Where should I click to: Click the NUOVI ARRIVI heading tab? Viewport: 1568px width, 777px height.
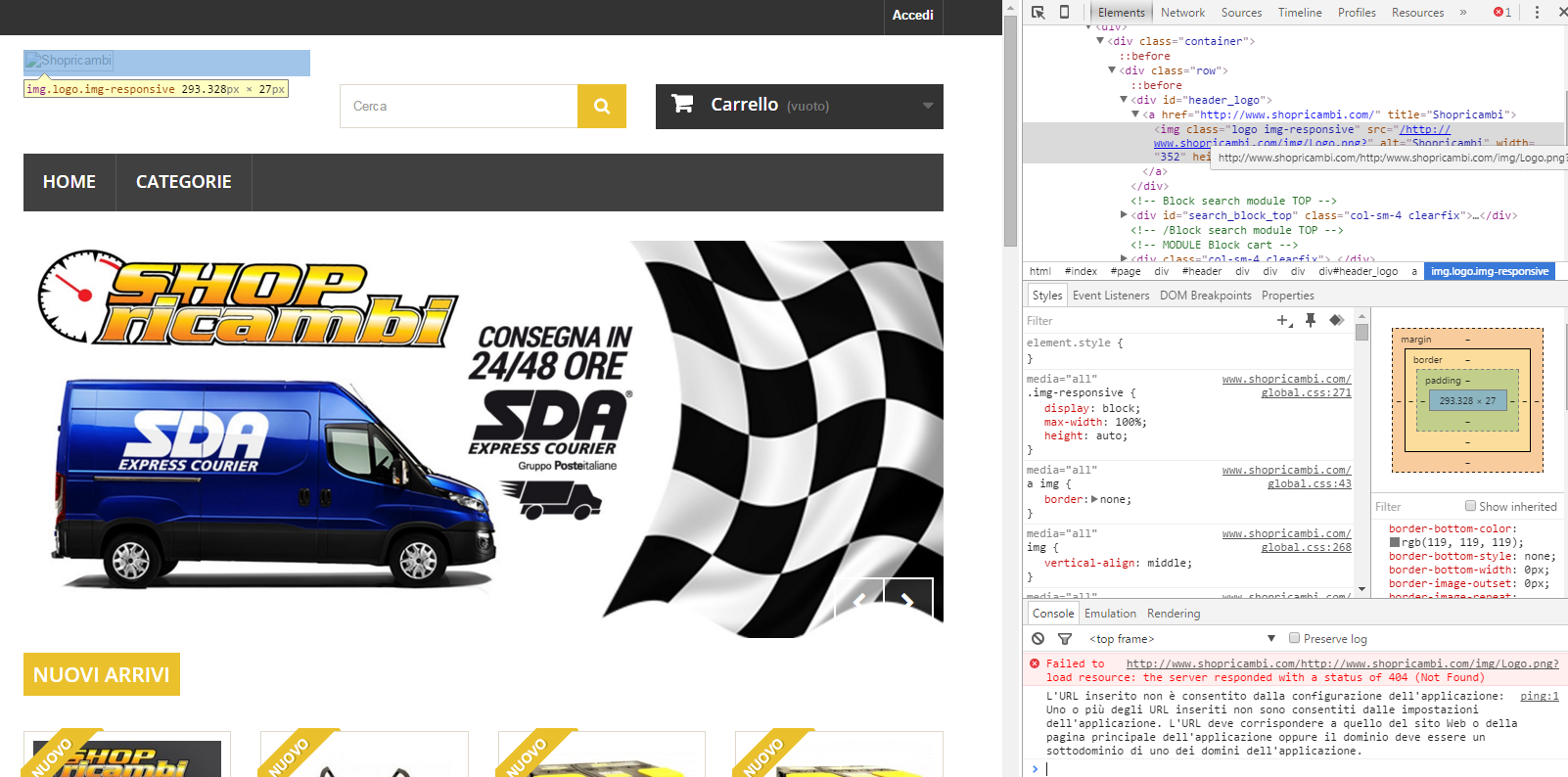(x=102, y=674)
